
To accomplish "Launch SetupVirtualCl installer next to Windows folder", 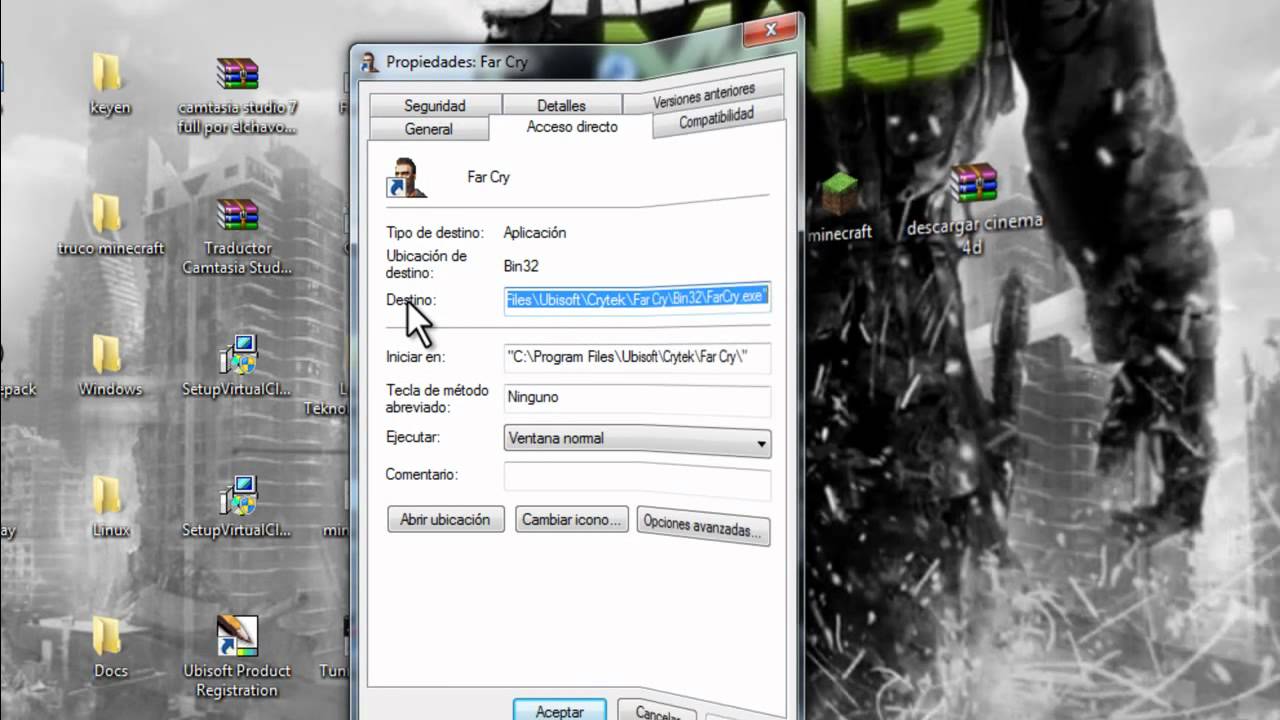I will click(x=238, y=354).
